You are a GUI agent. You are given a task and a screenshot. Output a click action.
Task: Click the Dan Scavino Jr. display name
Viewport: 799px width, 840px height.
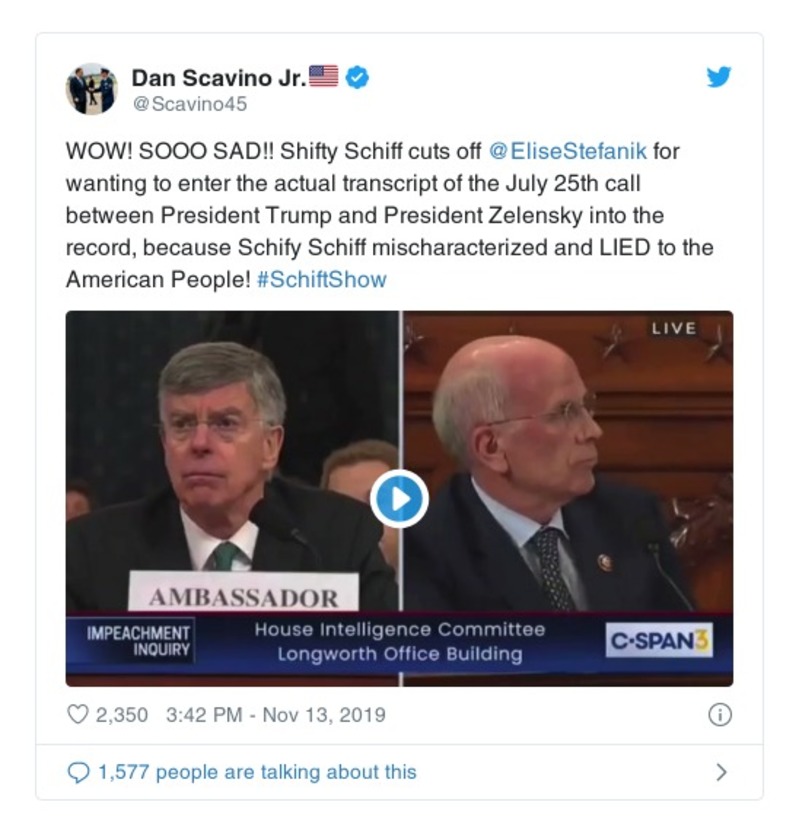(x=219, y=78)
